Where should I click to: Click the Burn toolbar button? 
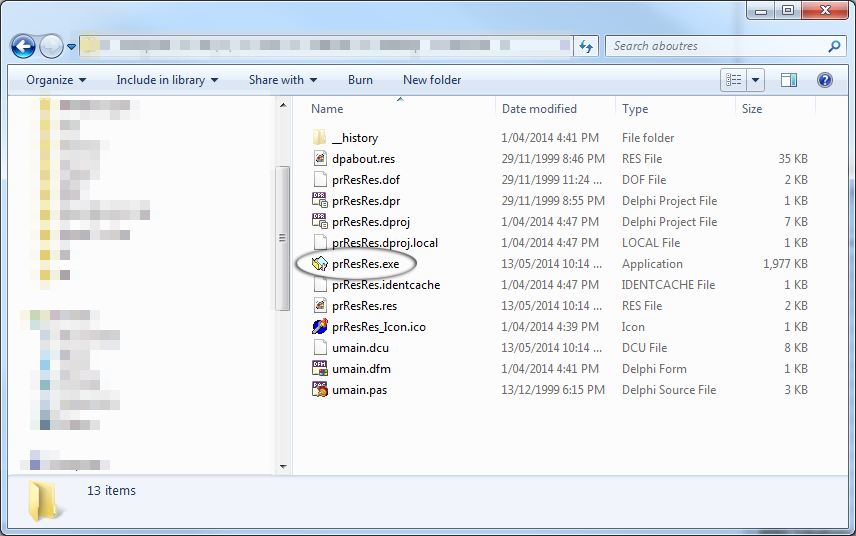point(360,80)
